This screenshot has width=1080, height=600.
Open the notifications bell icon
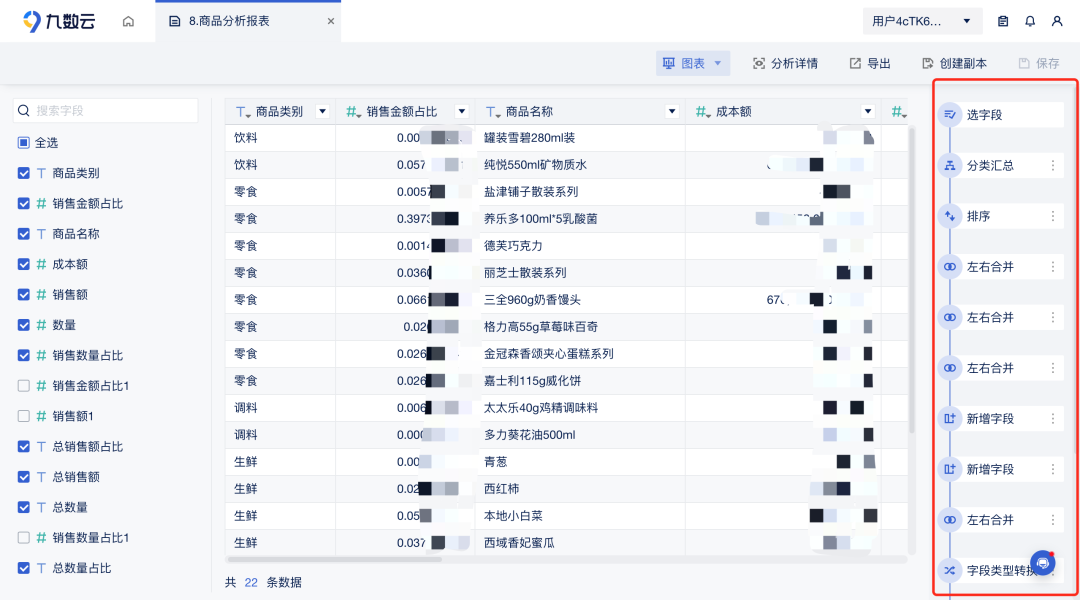1030,20
